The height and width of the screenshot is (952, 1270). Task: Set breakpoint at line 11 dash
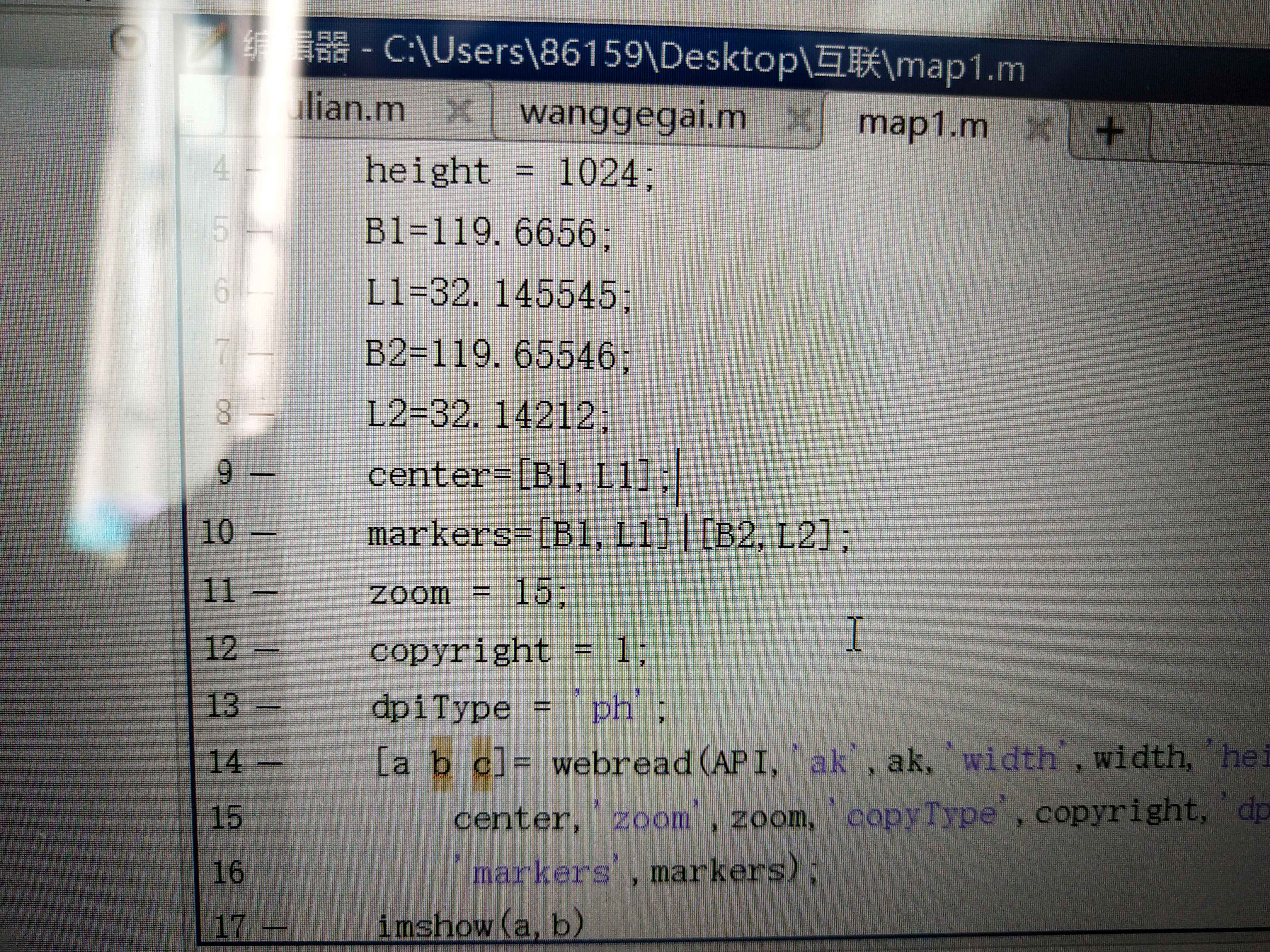point(265,592)
